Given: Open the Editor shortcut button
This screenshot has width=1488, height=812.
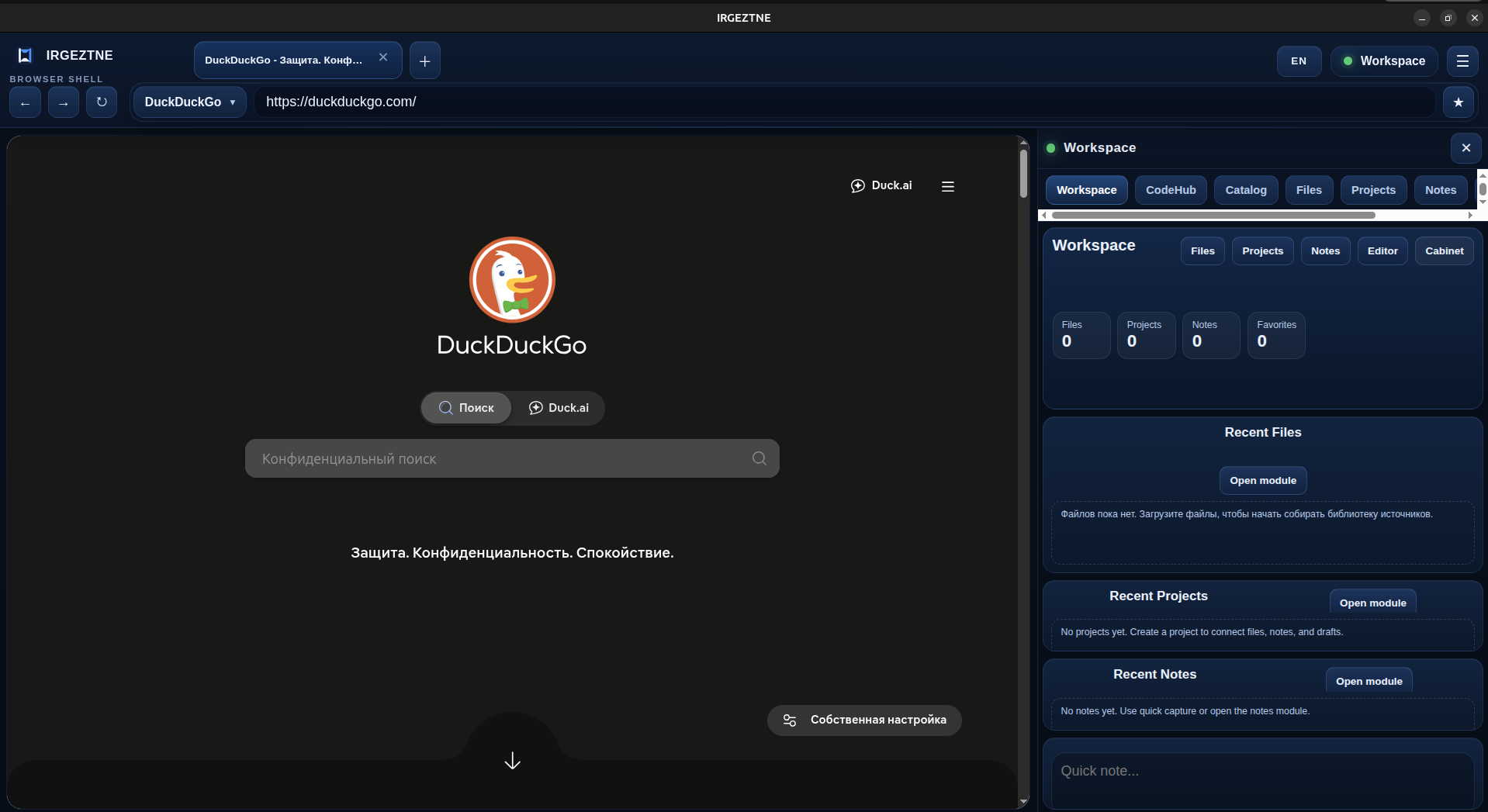Looking at the screenshot, I should pos(1382,251).
